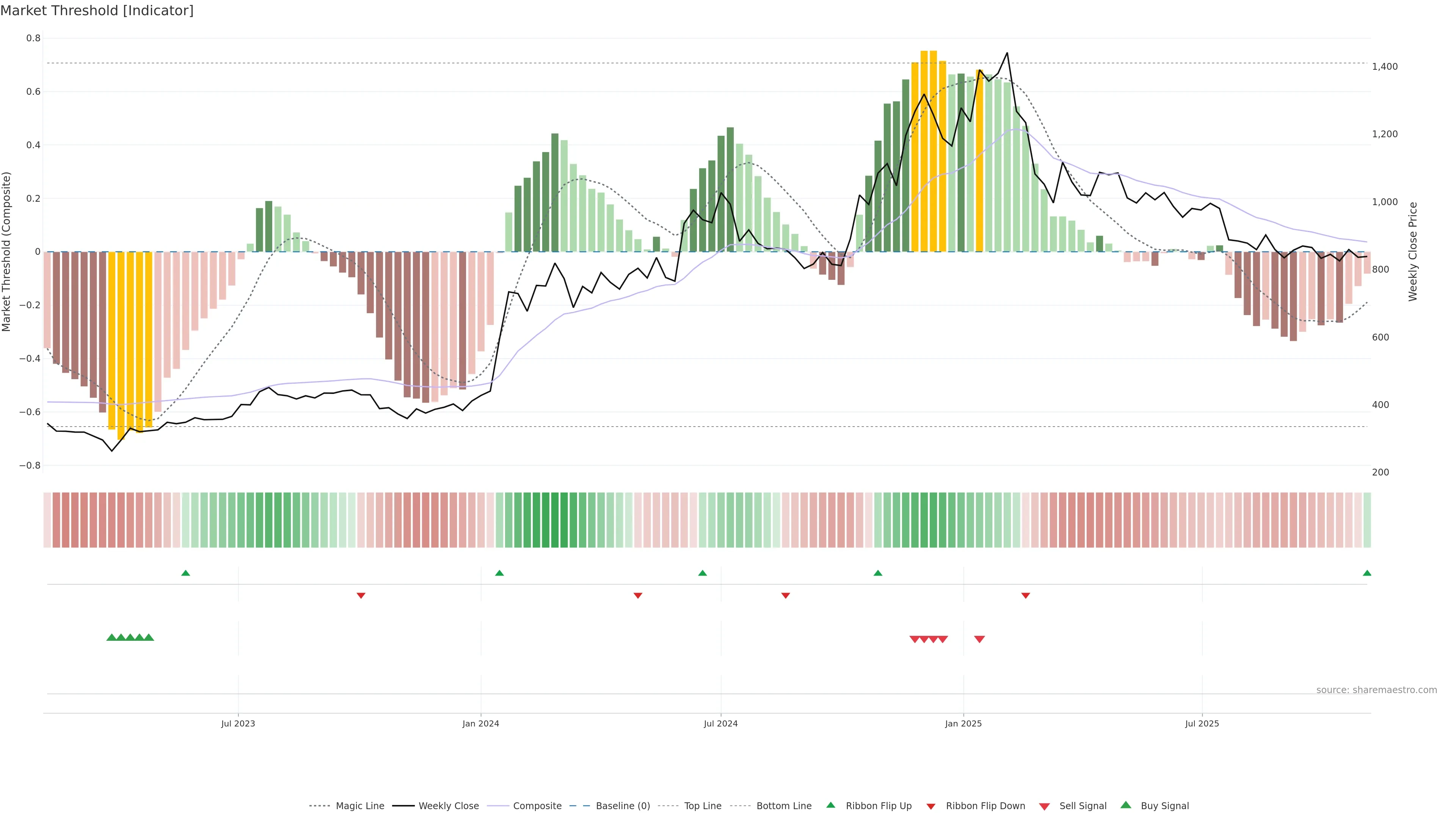Toggle the Weekly Close legend entry
The width and height of the screenshot is (1456, 819).
tap(448, 806)
